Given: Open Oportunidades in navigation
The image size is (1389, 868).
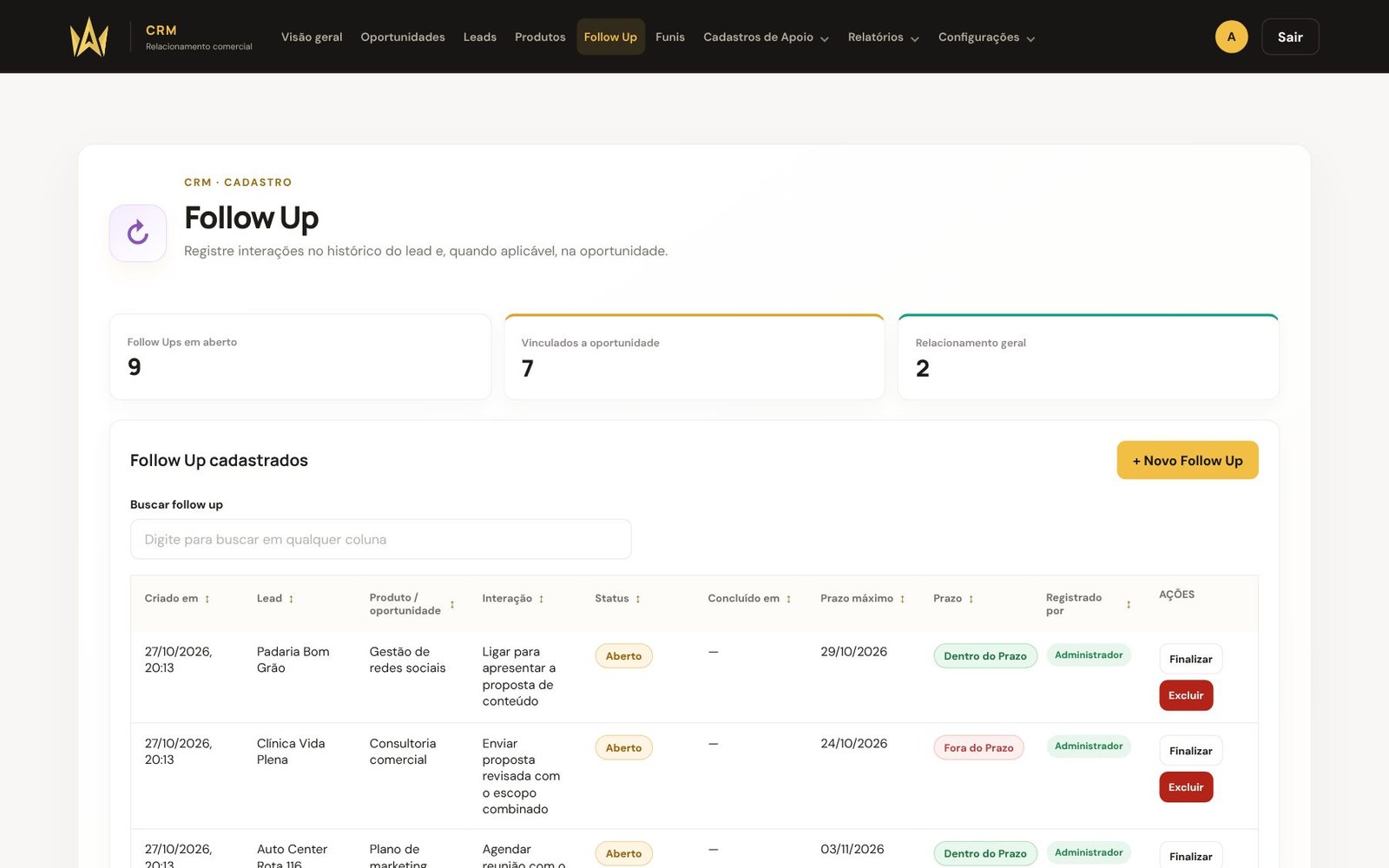Looking at the screenshot, I should [x=403, y=37].
